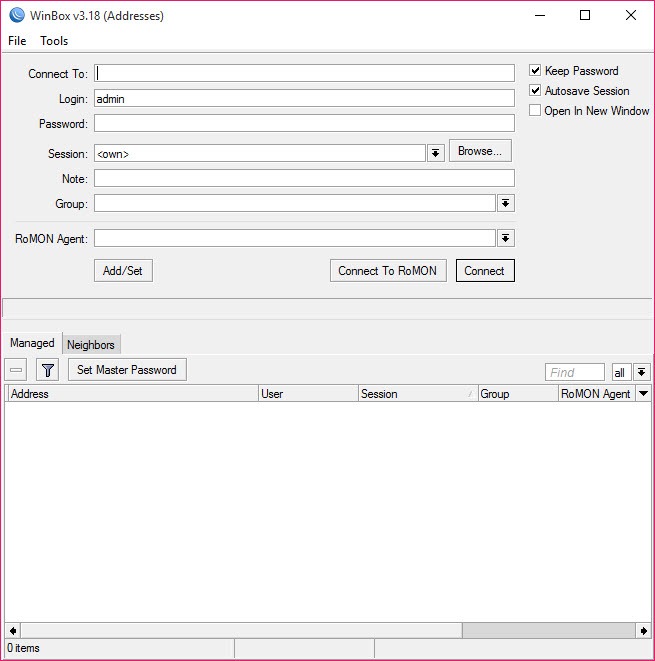Minimize the WinBox window

pyautogui.click(x=540, y=15)
